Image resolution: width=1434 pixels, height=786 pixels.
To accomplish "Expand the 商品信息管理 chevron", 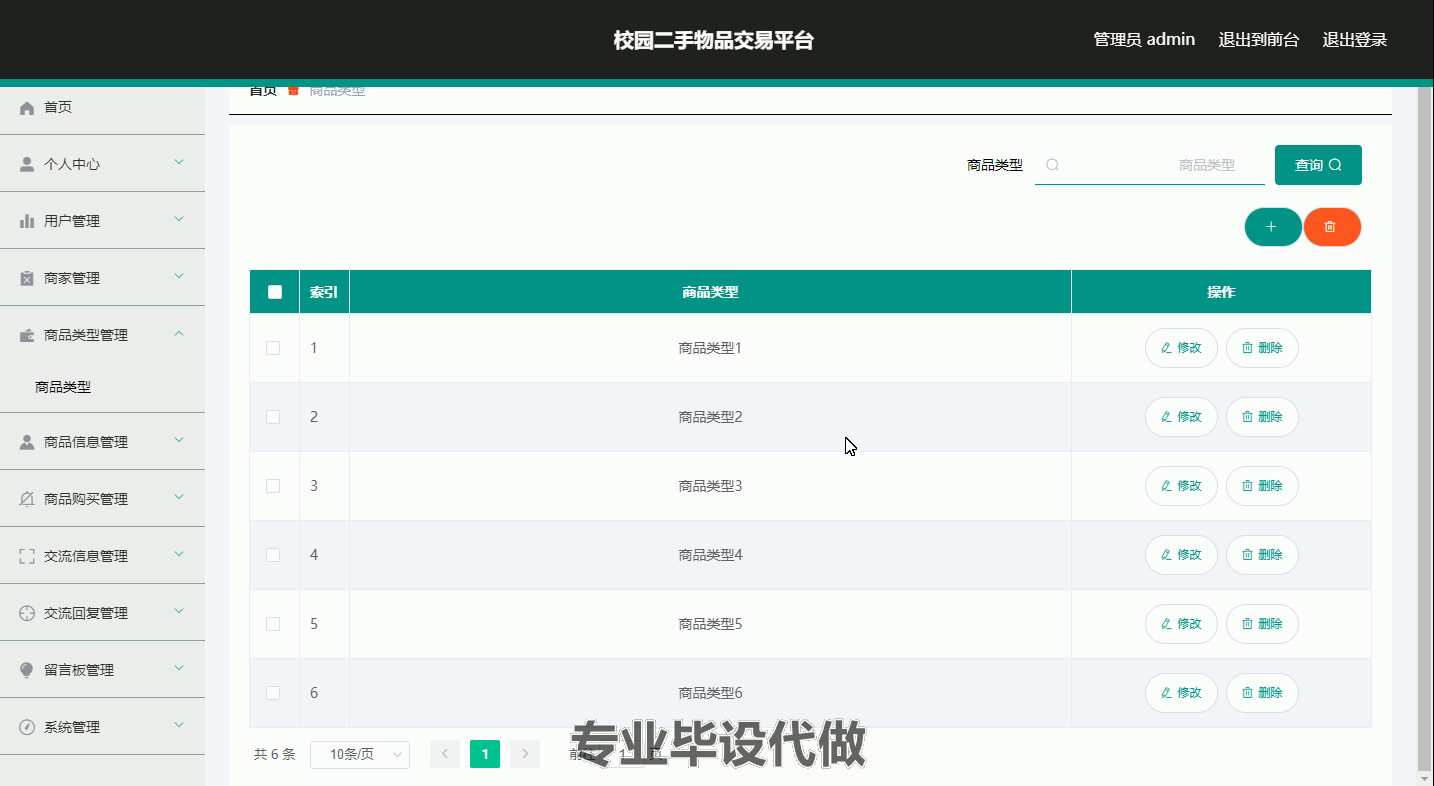I will (x=179, y=440).
